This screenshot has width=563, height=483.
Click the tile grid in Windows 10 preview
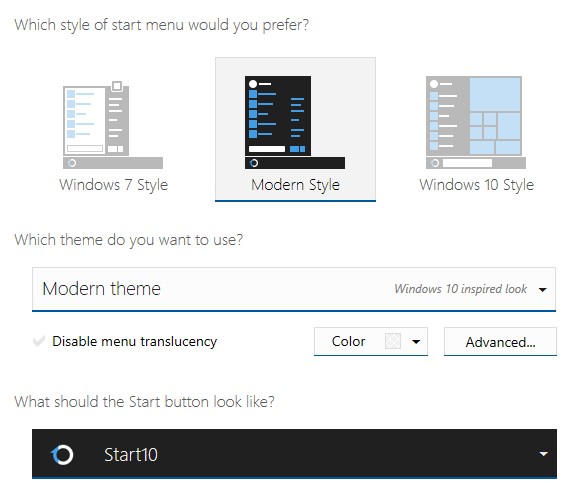[495, 116]
